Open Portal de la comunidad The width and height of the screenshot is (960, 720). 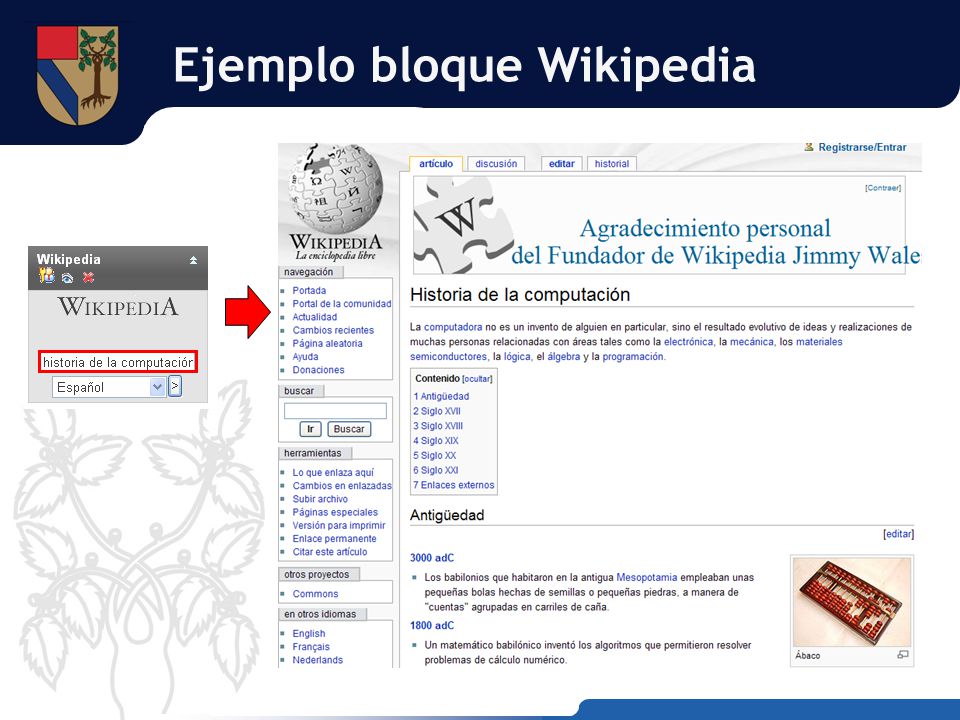342,304
